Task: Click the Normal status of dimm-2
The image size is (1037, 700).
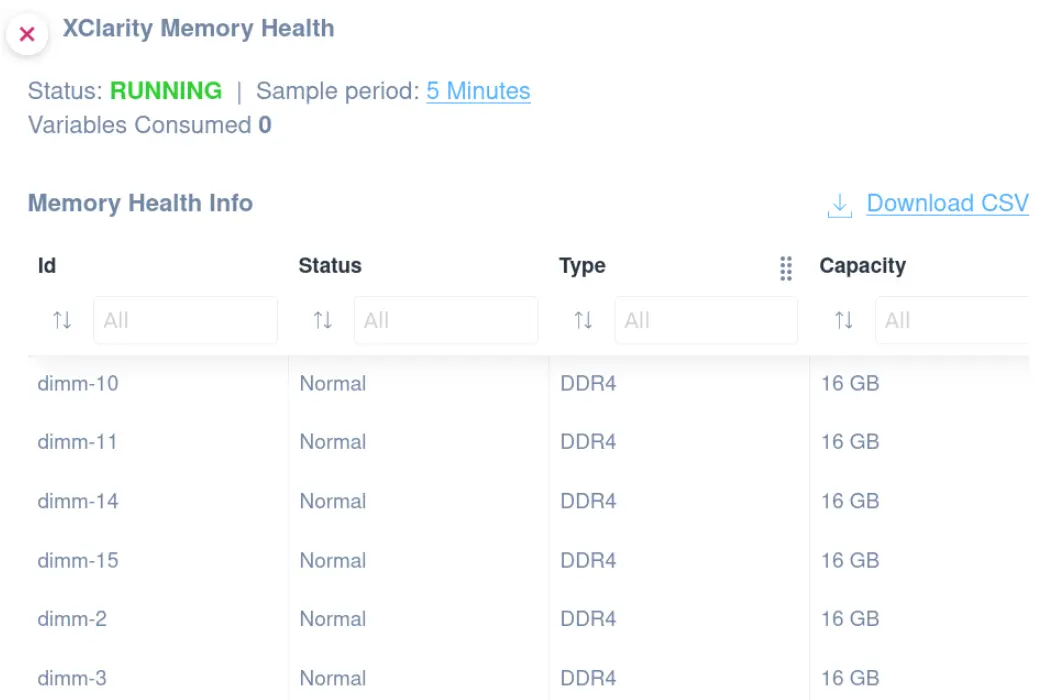Action: point(333,619)
